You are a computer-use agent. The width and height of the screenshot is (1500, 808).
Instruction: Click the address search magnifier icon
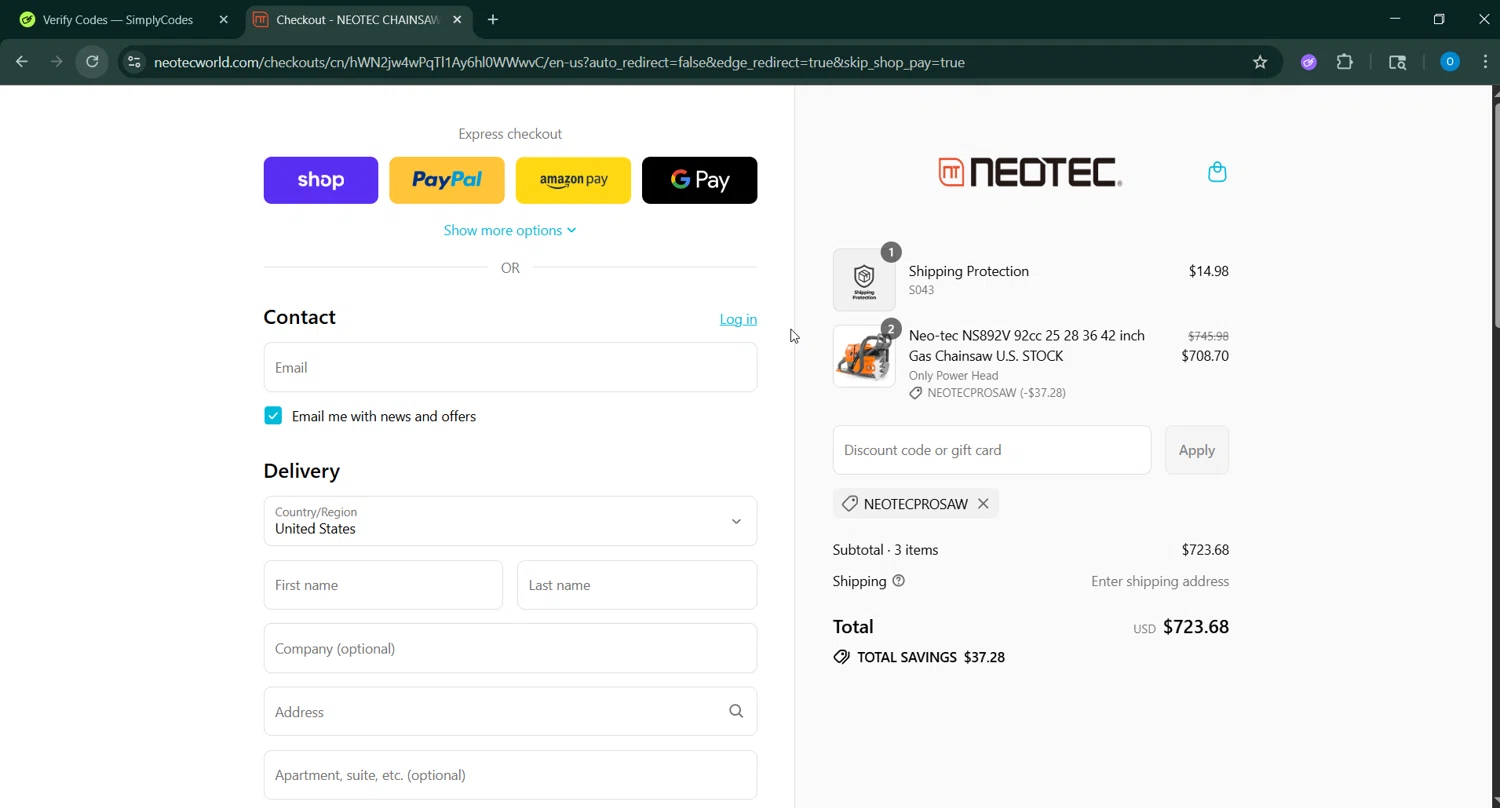pyautogui.click(x=736, y=711)
